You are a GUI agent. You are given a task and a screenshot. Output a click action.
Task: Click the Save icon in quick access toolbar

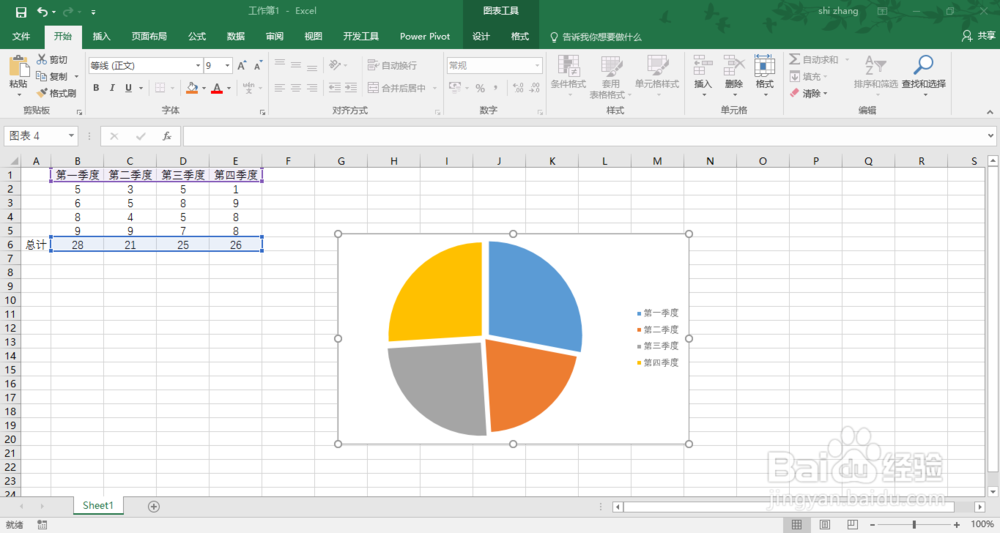coord(21,11)
